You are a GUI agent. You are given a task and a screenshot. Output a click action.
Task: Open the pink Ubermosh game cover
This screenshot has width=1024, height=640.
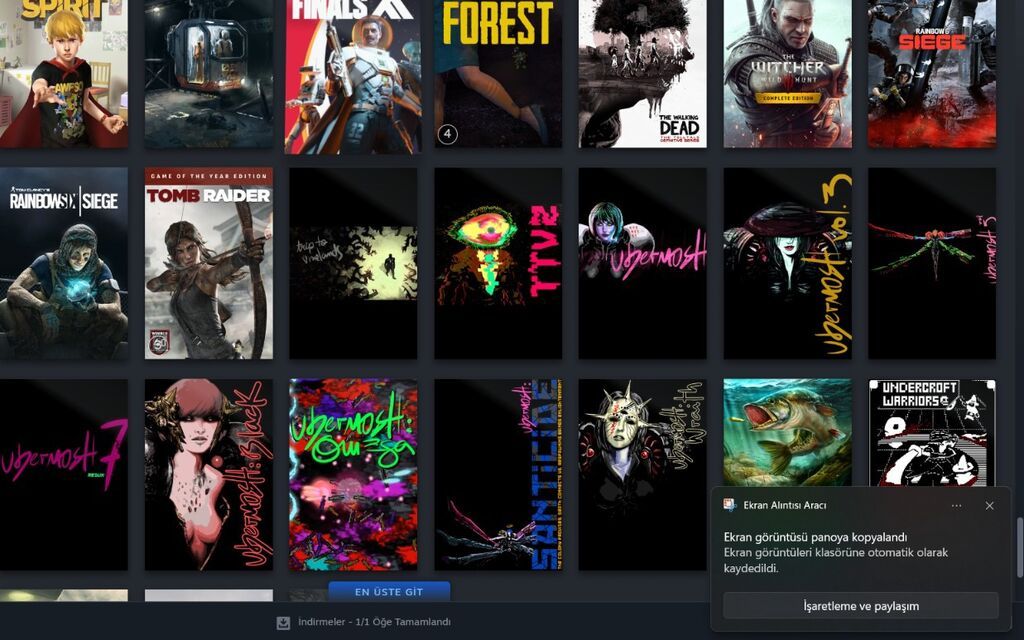(x=643, y=263)
